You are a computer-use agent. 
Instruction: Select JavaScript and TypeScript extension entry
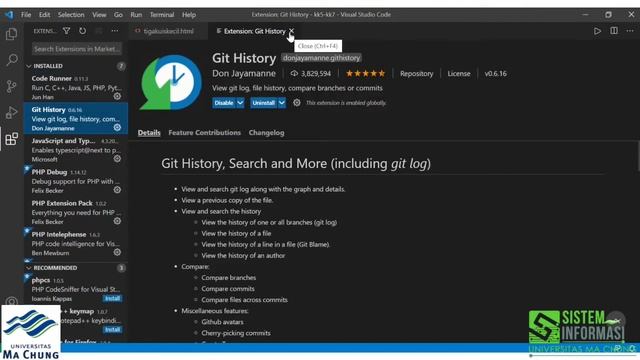(x=76, y=149)
